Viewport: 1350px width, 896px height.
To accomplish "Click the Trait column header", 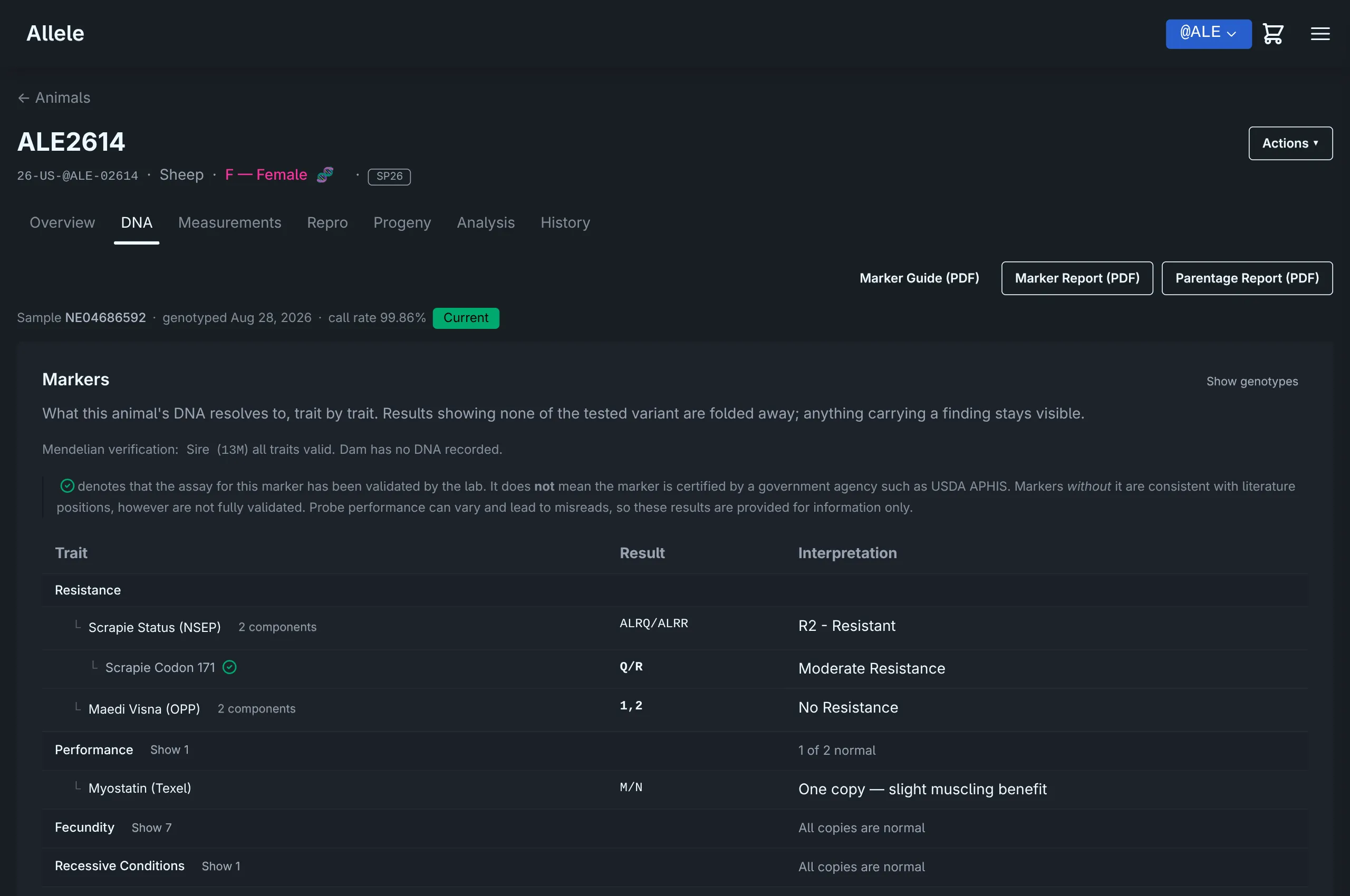I will (x=71, y=552).
